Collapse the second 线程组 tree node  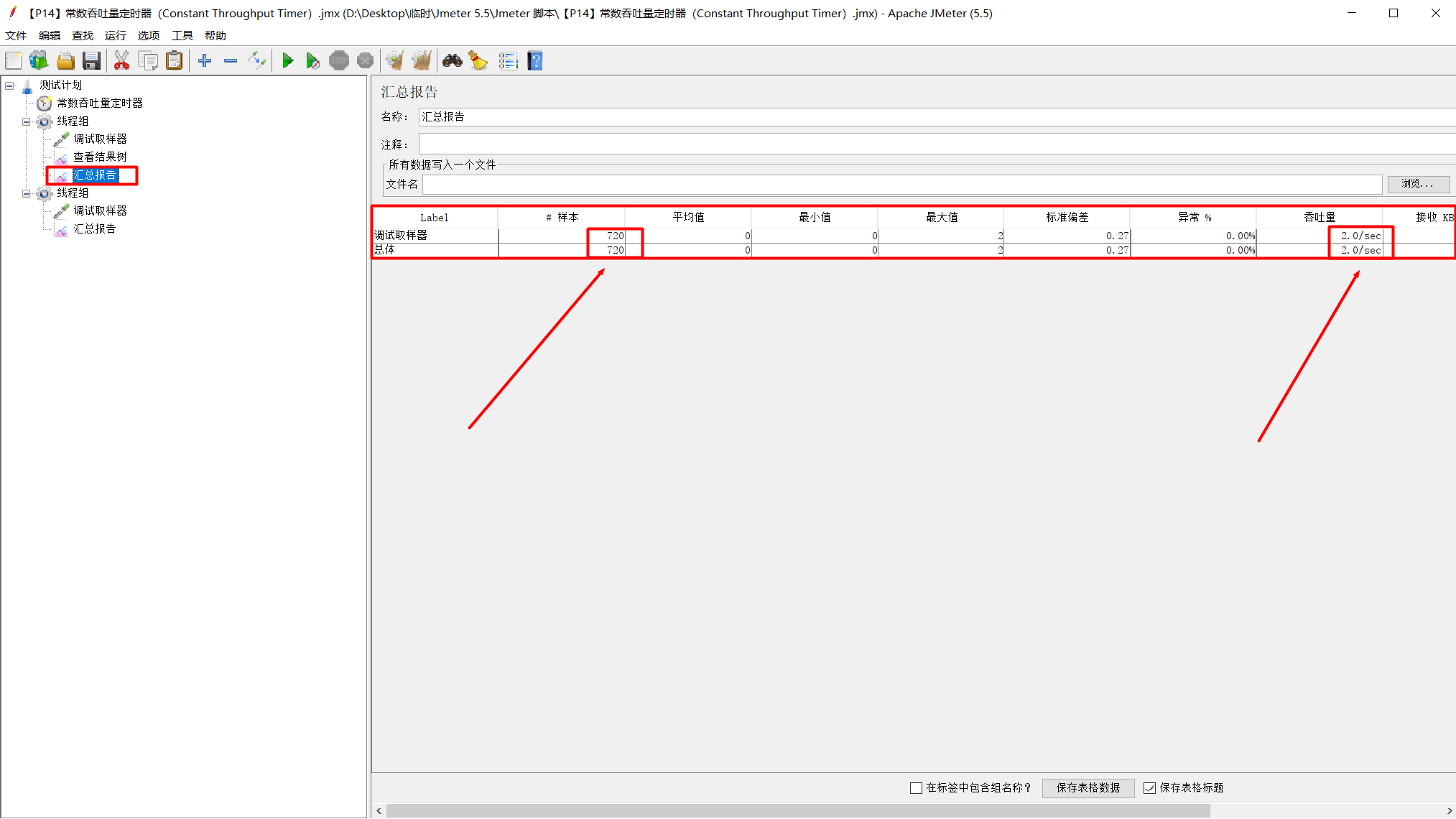[x=27, y=193]
